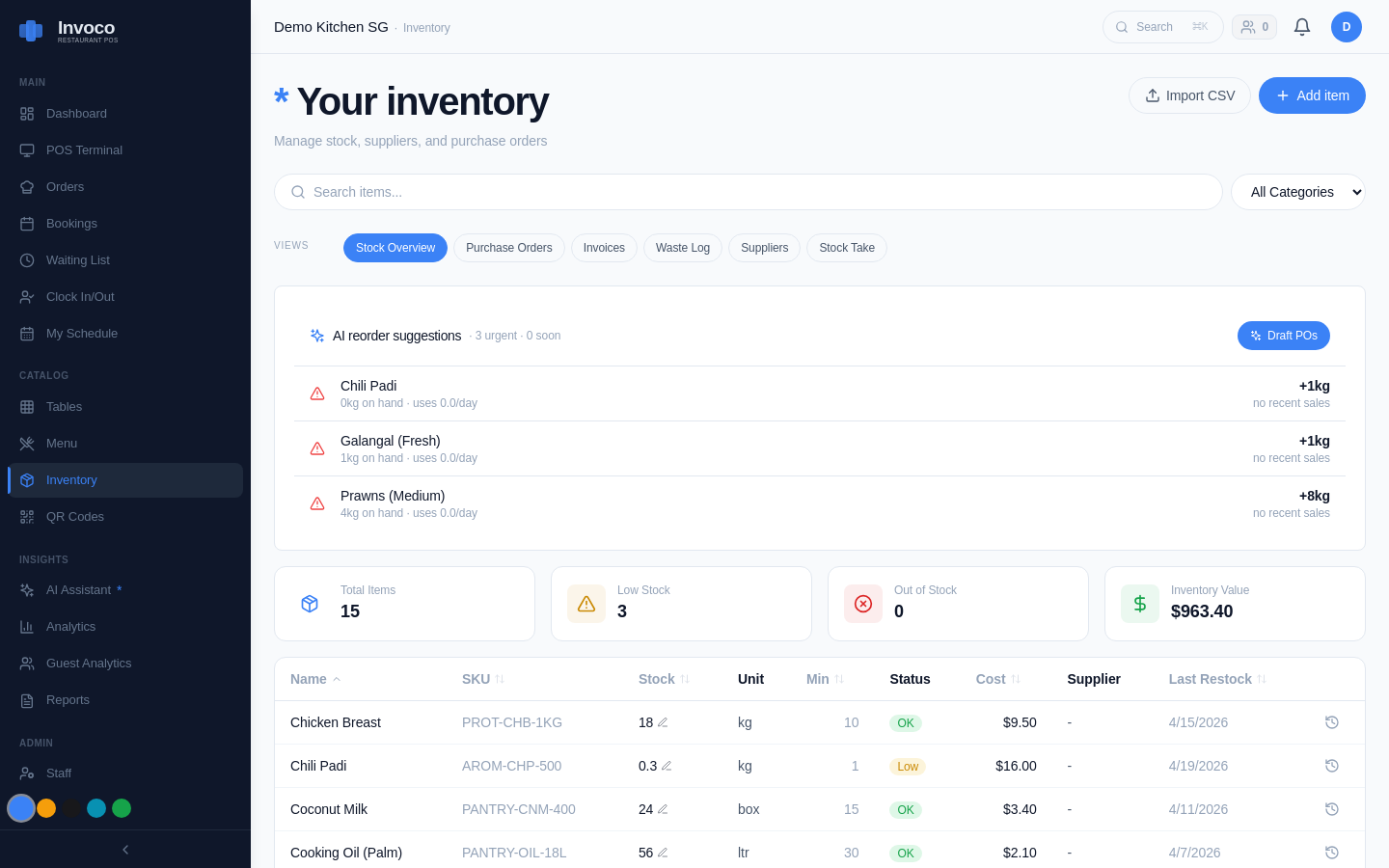Click the Draft POs button

pyautogui.click(x=1284, y=336)
